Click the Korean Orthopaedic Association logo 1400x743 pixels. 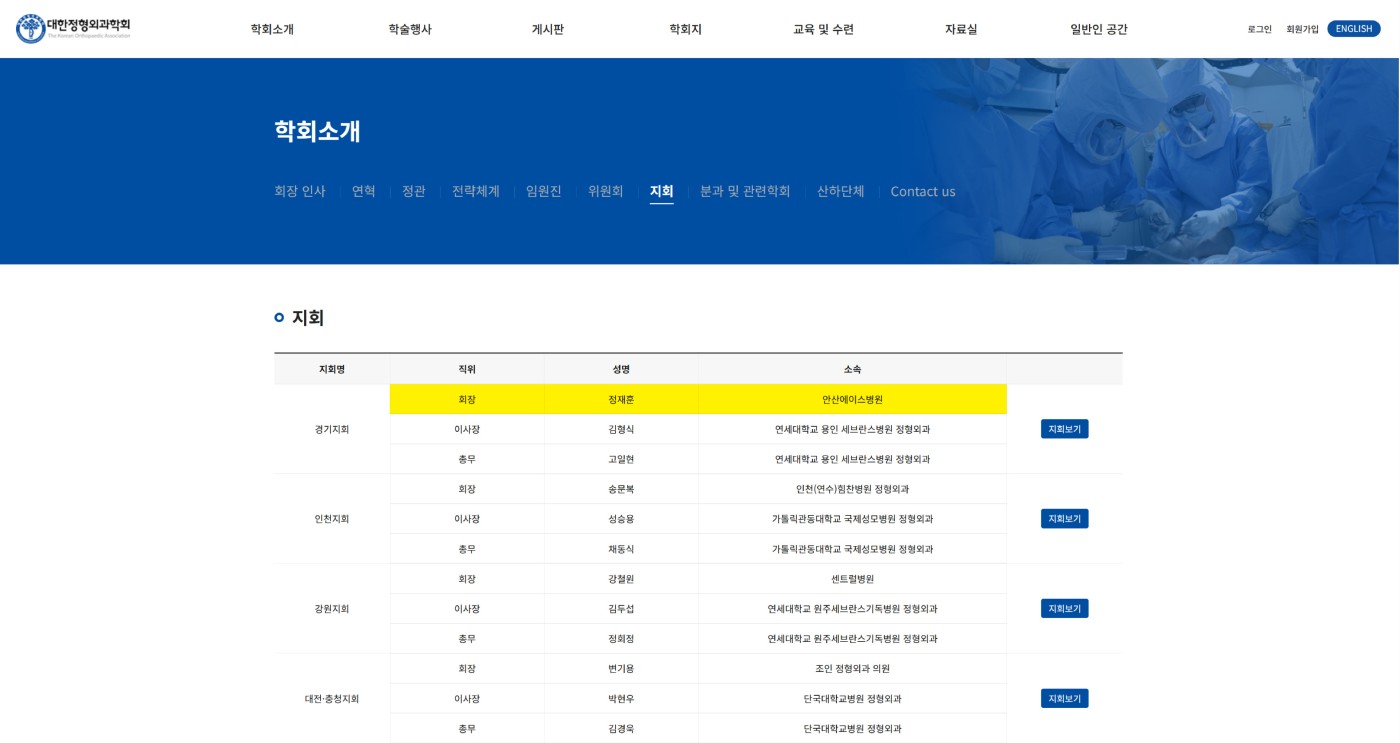73,28
